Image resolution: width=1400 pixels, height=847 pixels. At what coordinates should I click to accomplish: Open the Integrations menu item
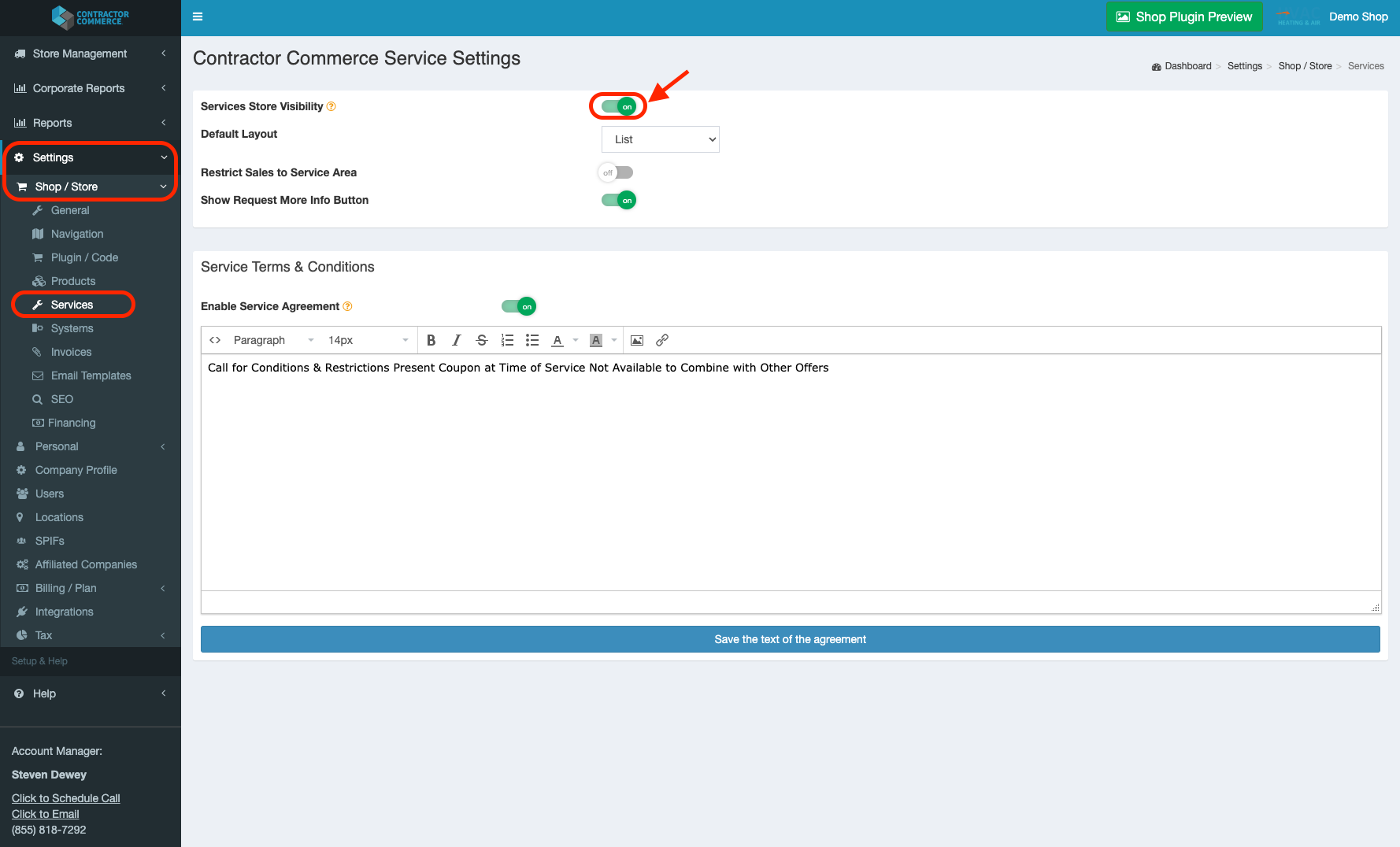tap(64, 612)
